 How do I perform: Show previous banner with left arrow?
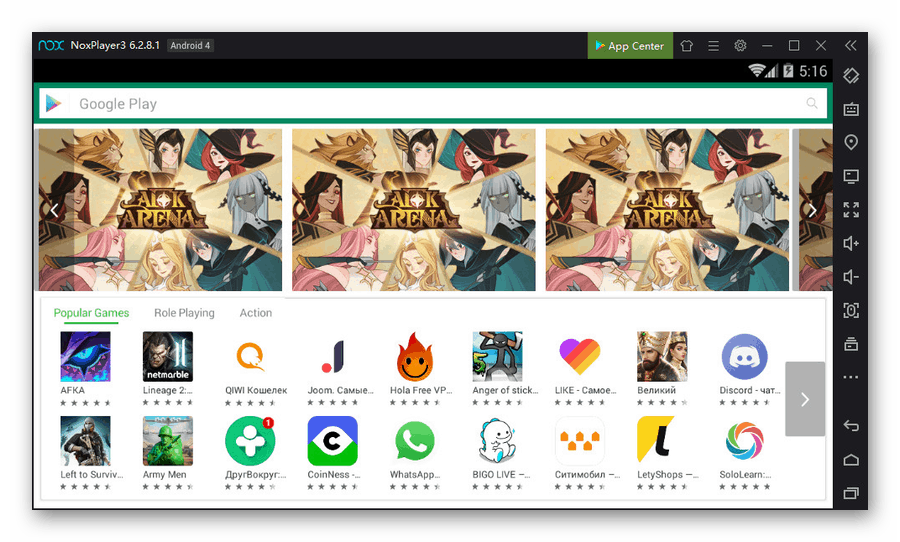click(55, 210)
